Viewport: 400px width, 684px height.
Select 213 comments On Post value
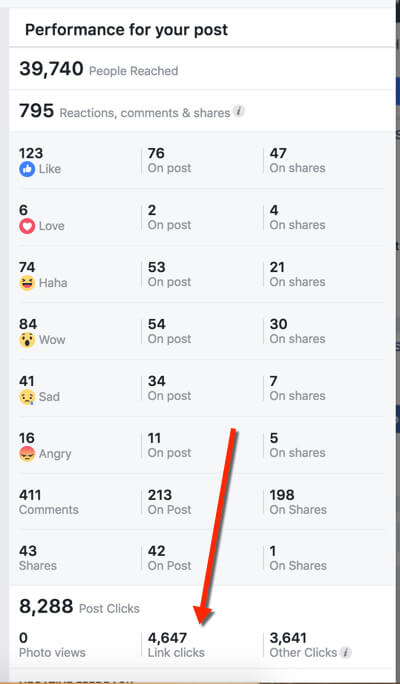coord(160,495)
